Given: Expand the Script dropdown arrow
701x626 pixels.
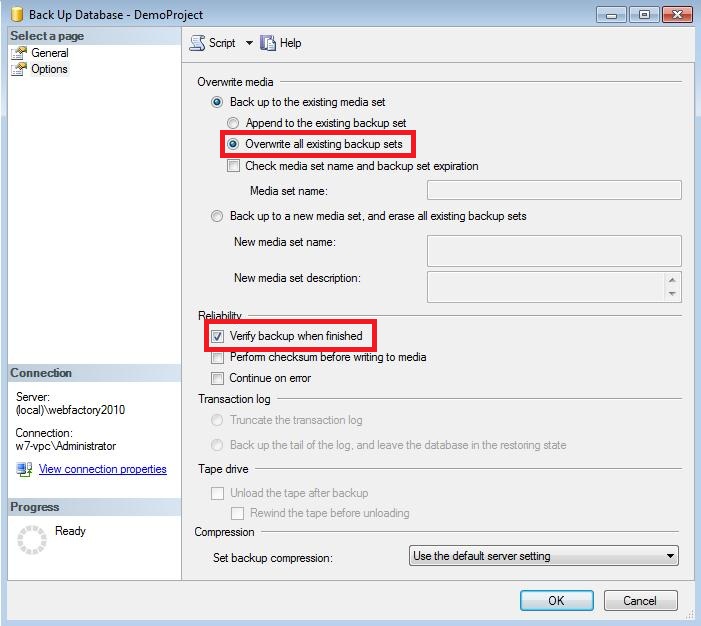Looking at the screenshot, I should coord(249,43).
